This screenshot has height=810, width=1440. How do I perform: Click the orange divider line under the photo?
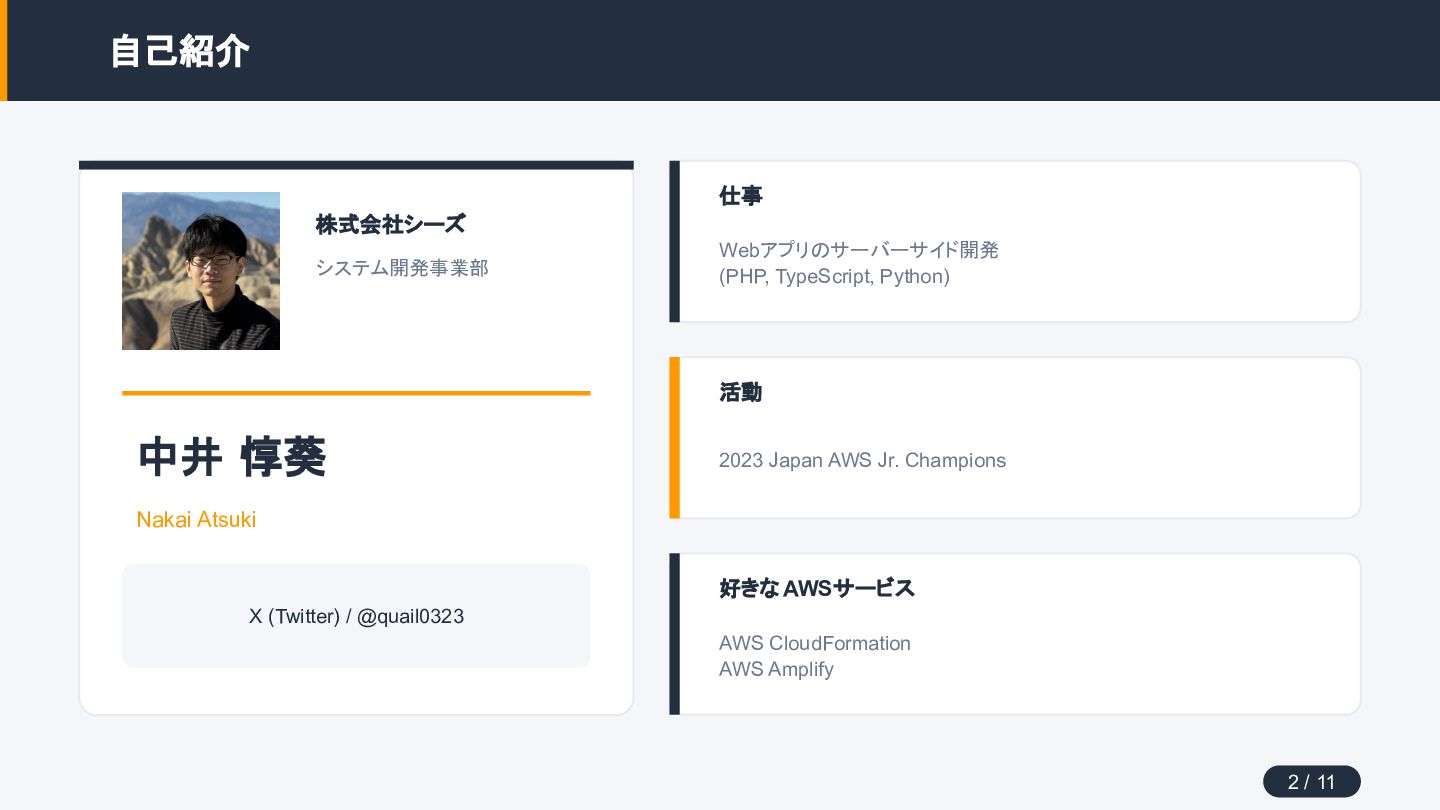pyautogui.click(x=356, y=393)
